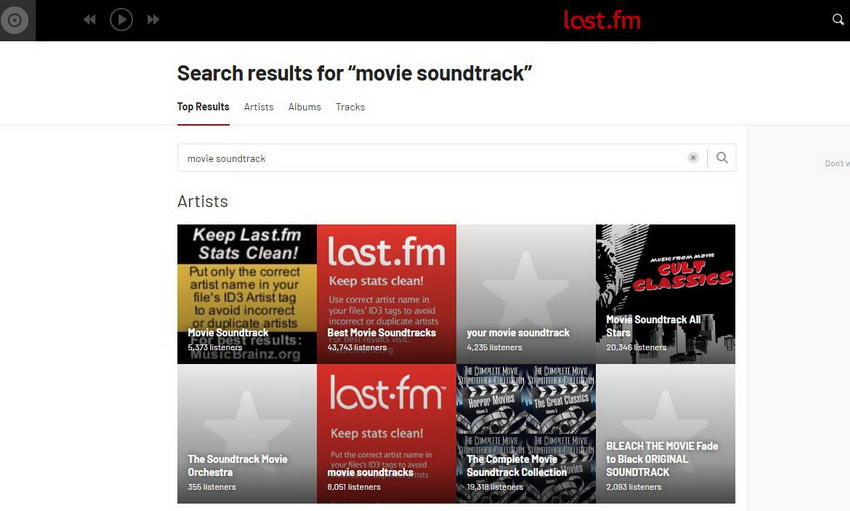Image resolution: width=850 pixels, height=511 pixels.
Task: Open BLEACH THE MOVIE Fade to Black artist
Action: click(666, 434)
